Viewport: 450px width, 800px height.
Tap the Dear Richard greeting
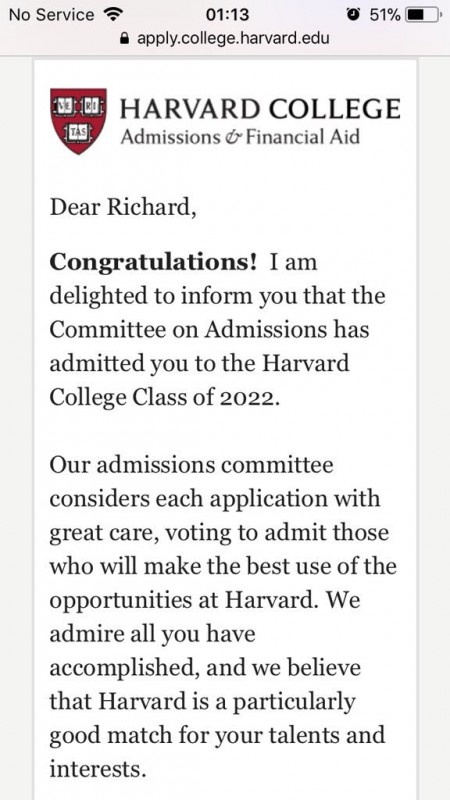123,208
